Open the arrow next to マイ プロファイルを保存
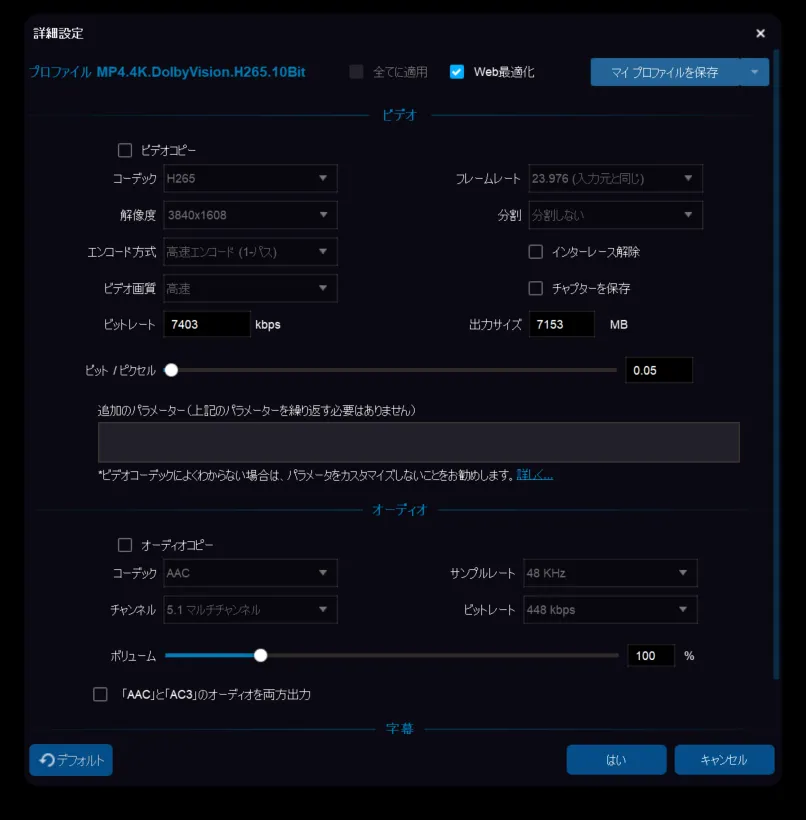This screenshot has width=806, height=820. point(754,72)
